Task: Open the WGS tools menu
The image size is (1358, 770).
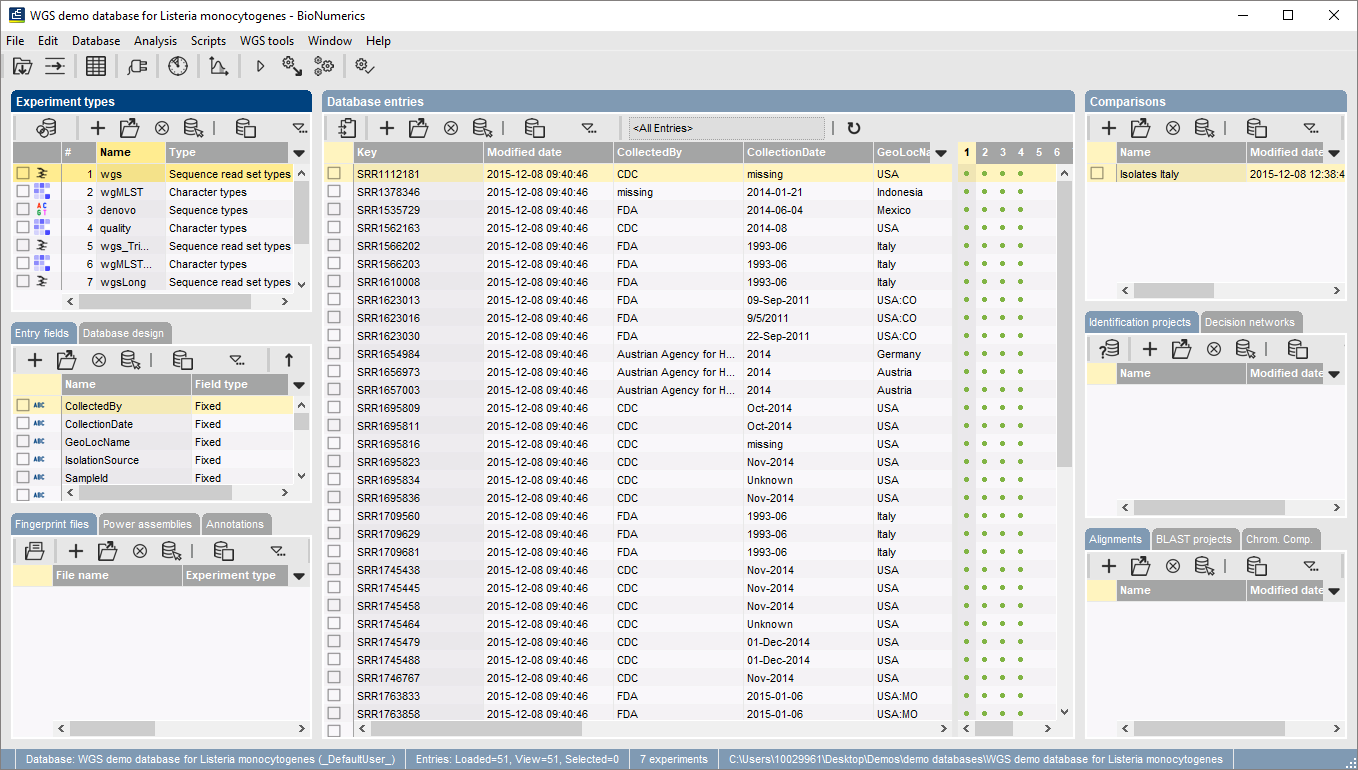Action: 266,41
